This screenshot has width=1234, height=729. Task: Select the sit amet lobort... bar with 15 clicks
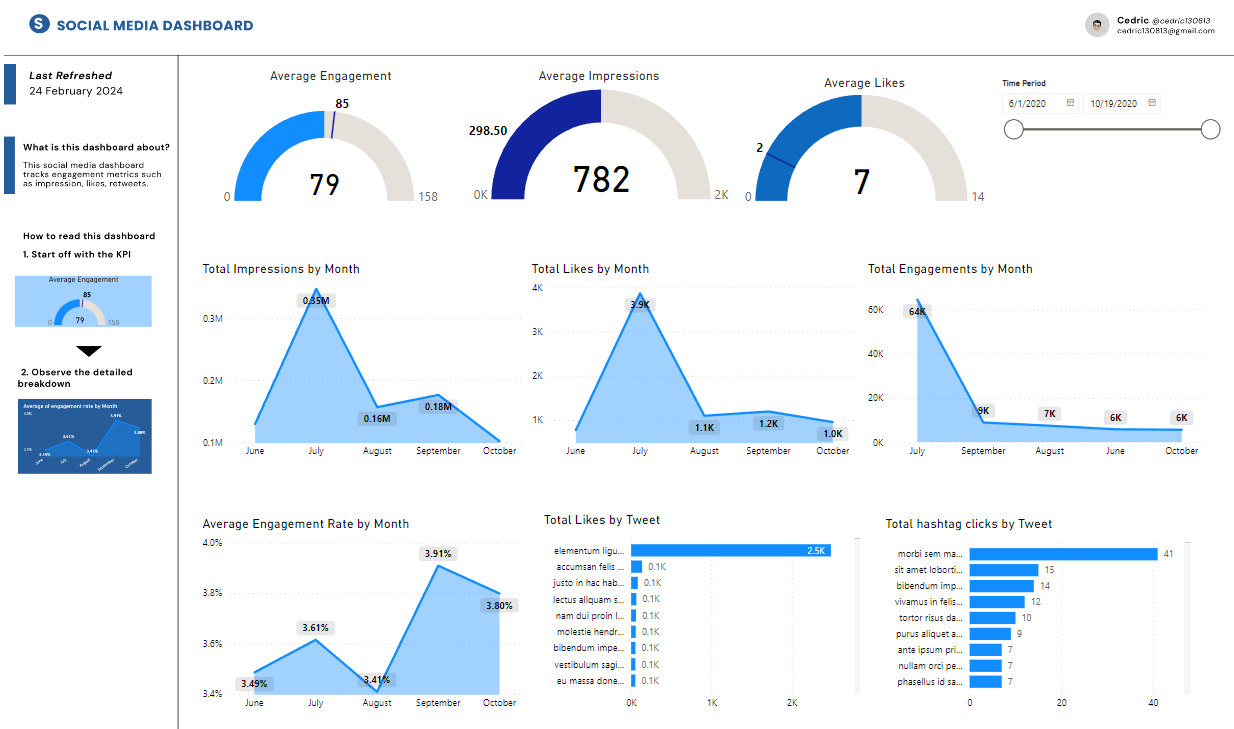(x=1005, y=570)
